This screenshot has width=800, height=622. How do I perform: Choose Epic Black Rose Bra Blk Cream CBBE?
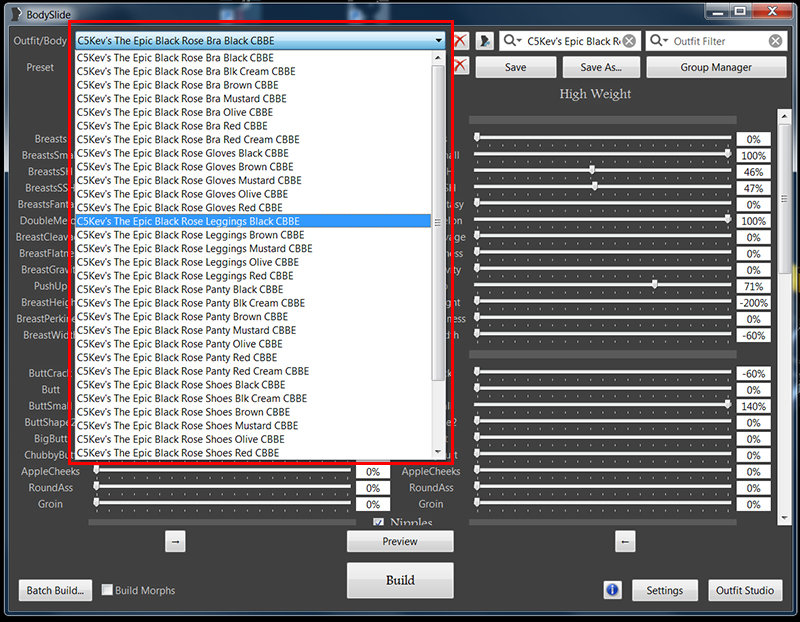tap(253, 71)
